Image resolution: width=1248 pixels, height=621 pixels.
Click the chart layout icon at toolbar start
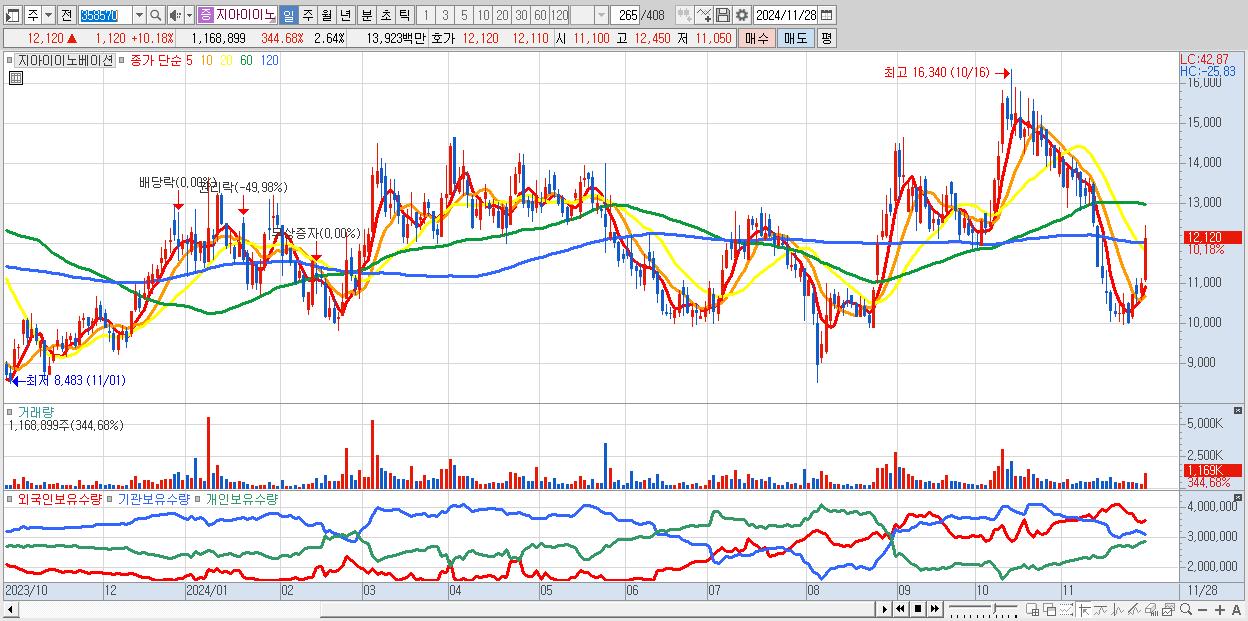click(x=12, y=15)
